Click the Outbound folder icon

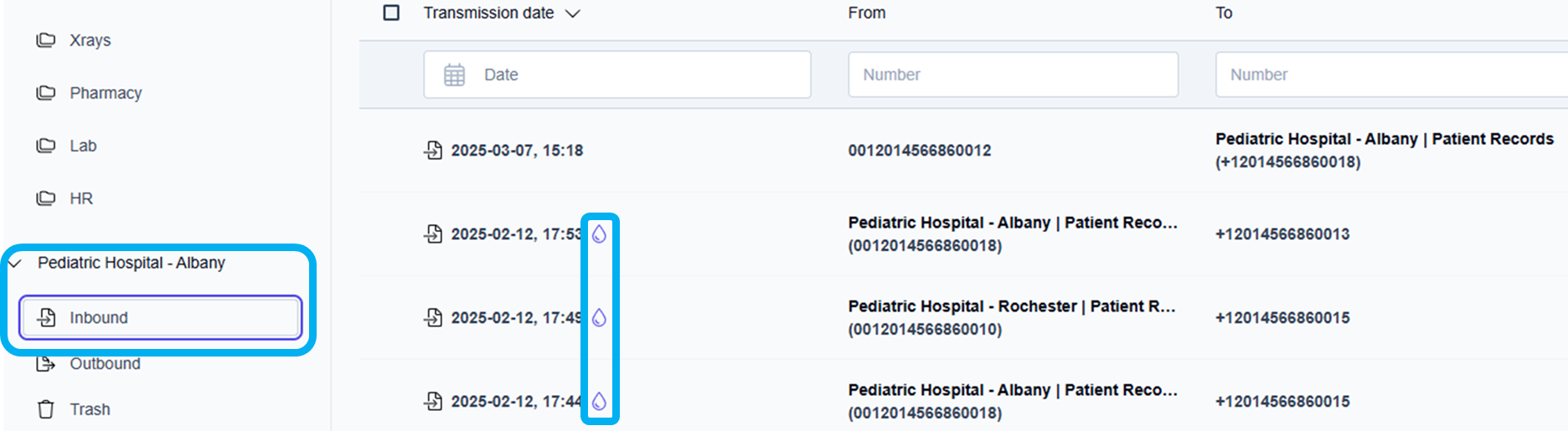point(46,364)
